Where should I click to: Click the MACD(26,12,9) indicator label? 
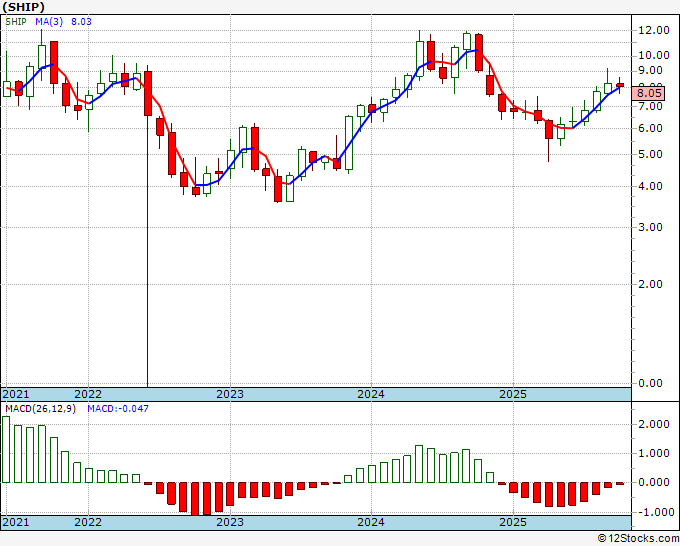pos(40,409)
